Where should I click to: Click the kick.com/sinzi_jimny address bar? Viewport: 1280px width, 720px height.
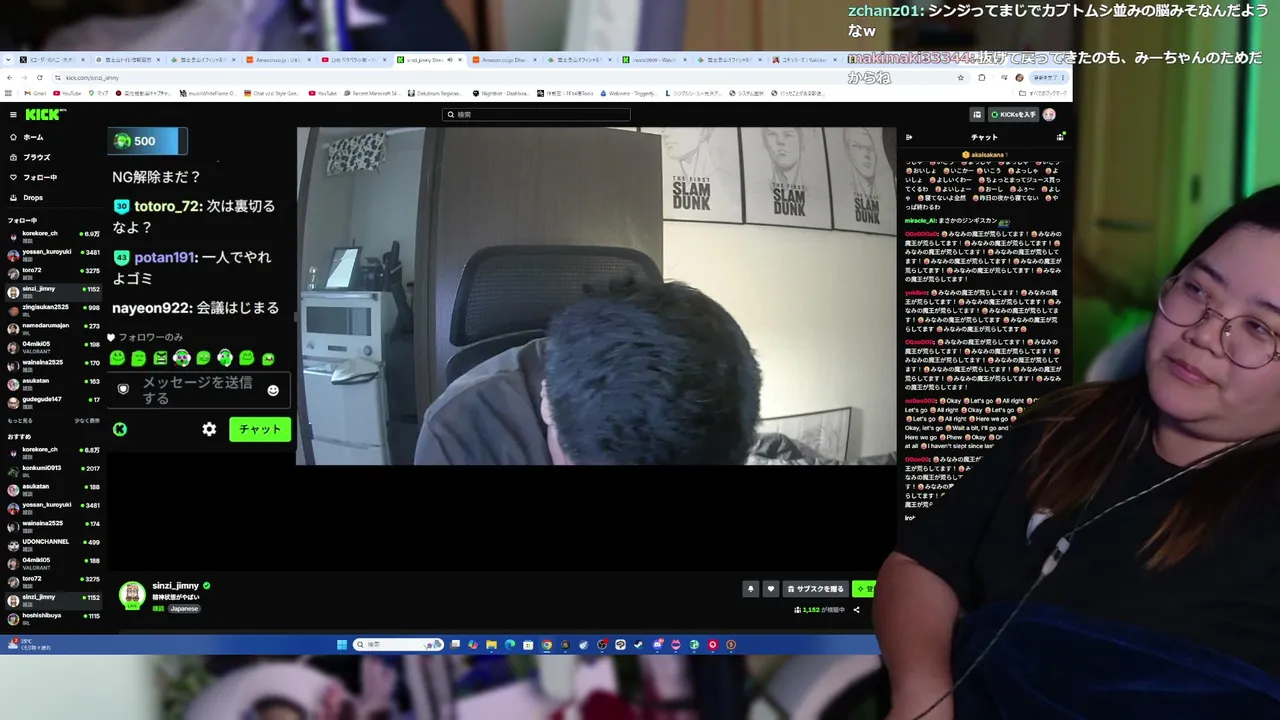(510, 77)
